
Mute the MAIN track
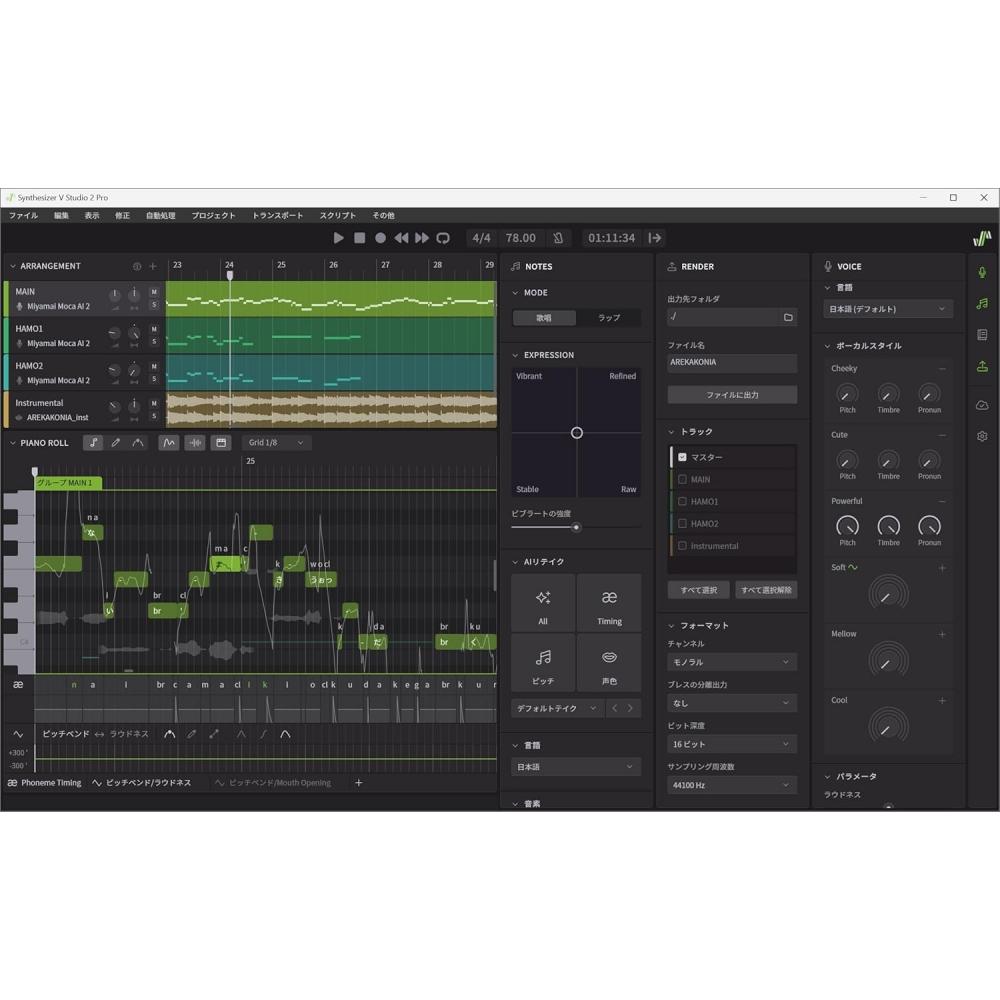pyautogui.click(x=153, y=292)
